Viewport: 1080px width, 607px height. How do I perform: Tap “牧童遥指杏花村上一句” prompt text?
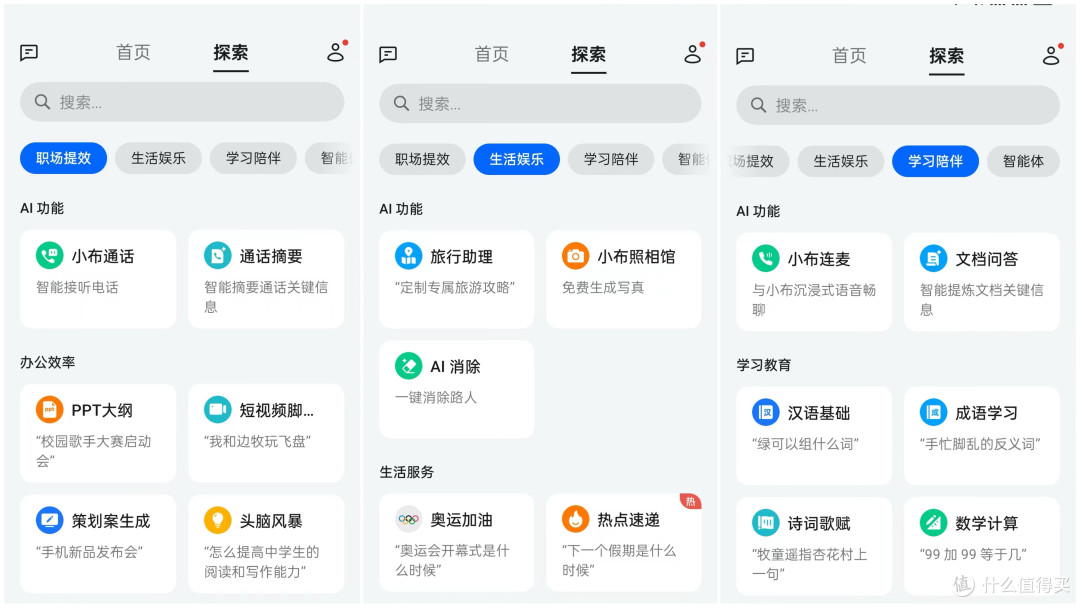(x=810, y=564)
